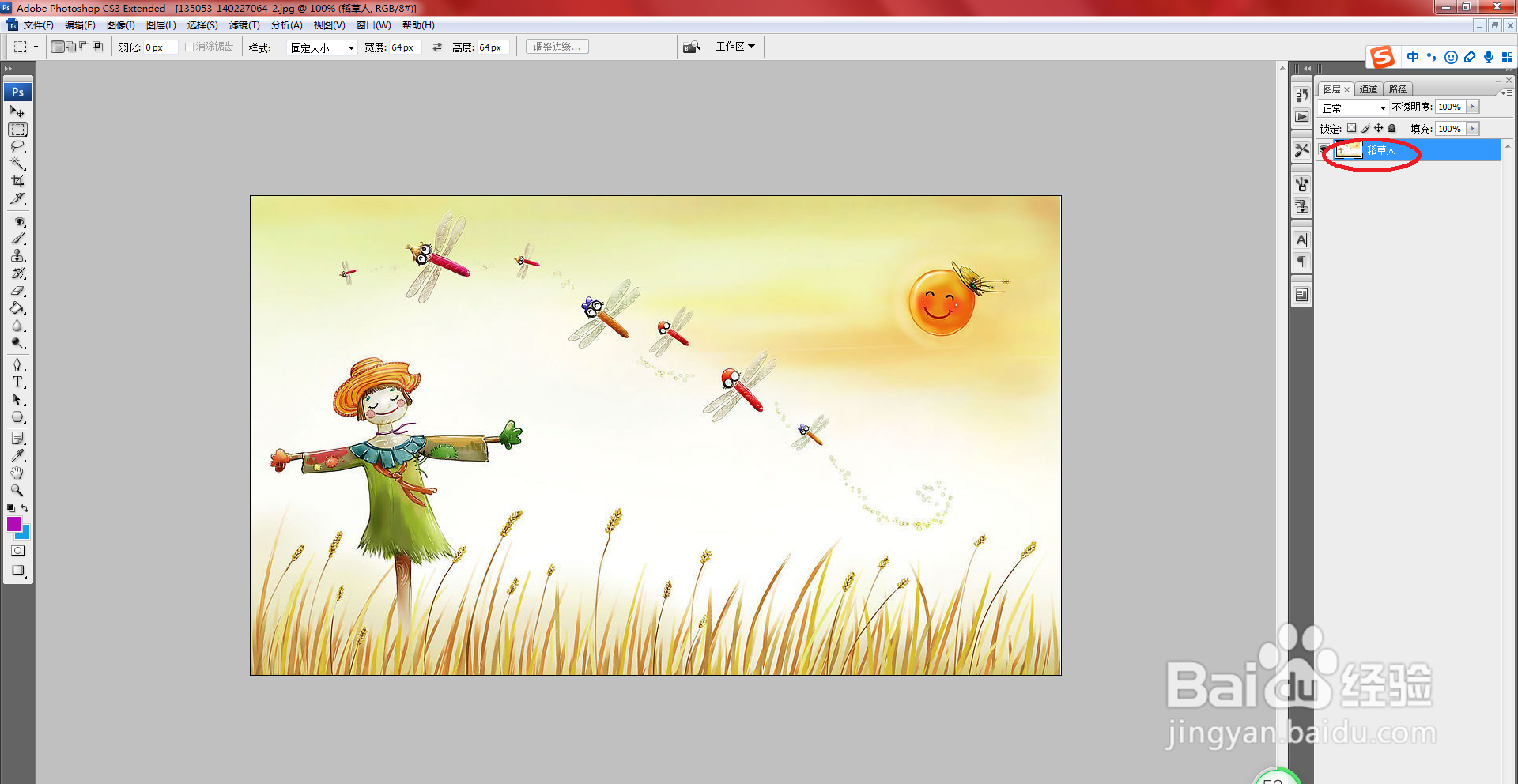Select the Horizontal Type tool
The height and width of the screenshot is (784, 1518).
[x=17, y=382]
